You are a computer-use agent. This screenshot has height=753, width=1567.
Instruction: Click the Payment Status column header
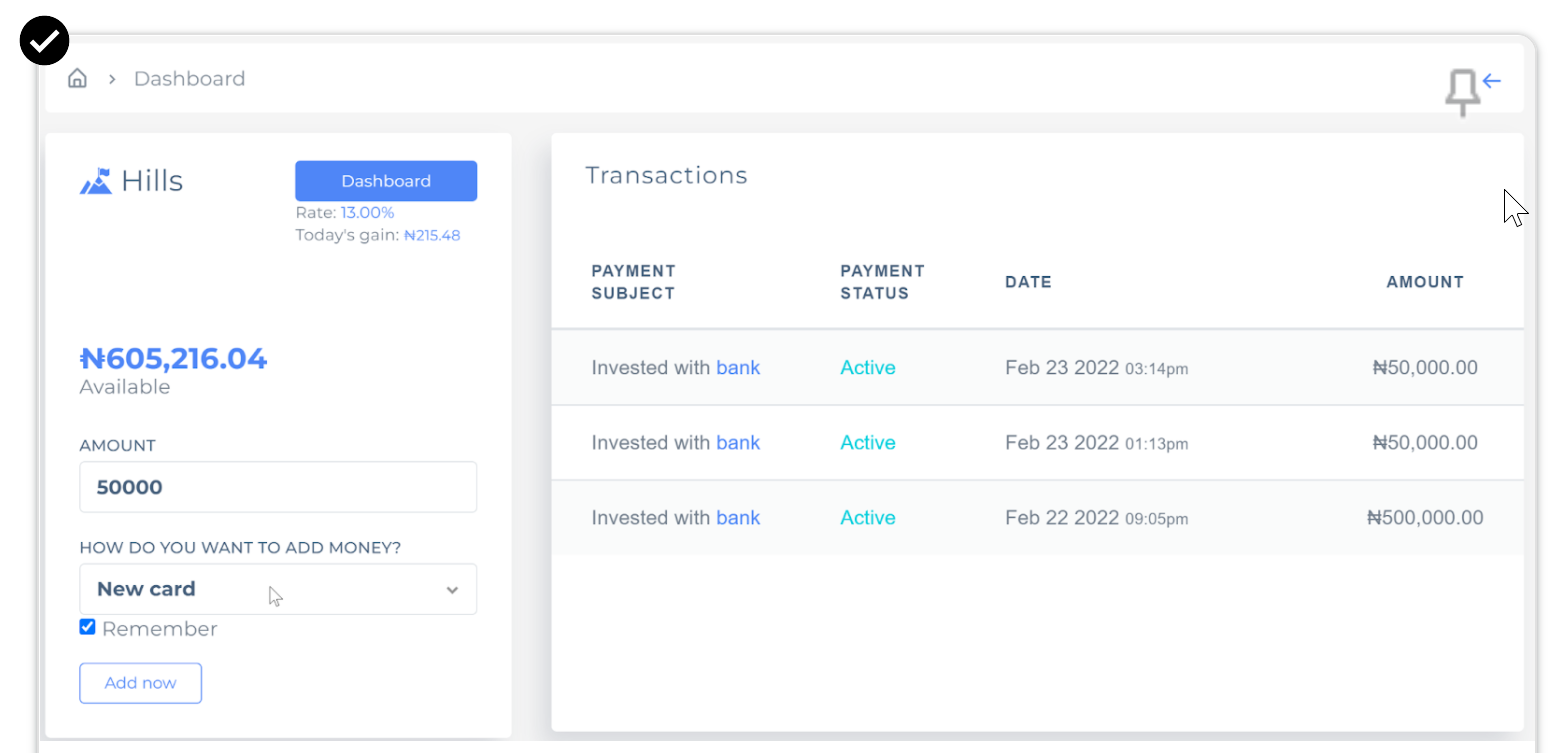882,282
